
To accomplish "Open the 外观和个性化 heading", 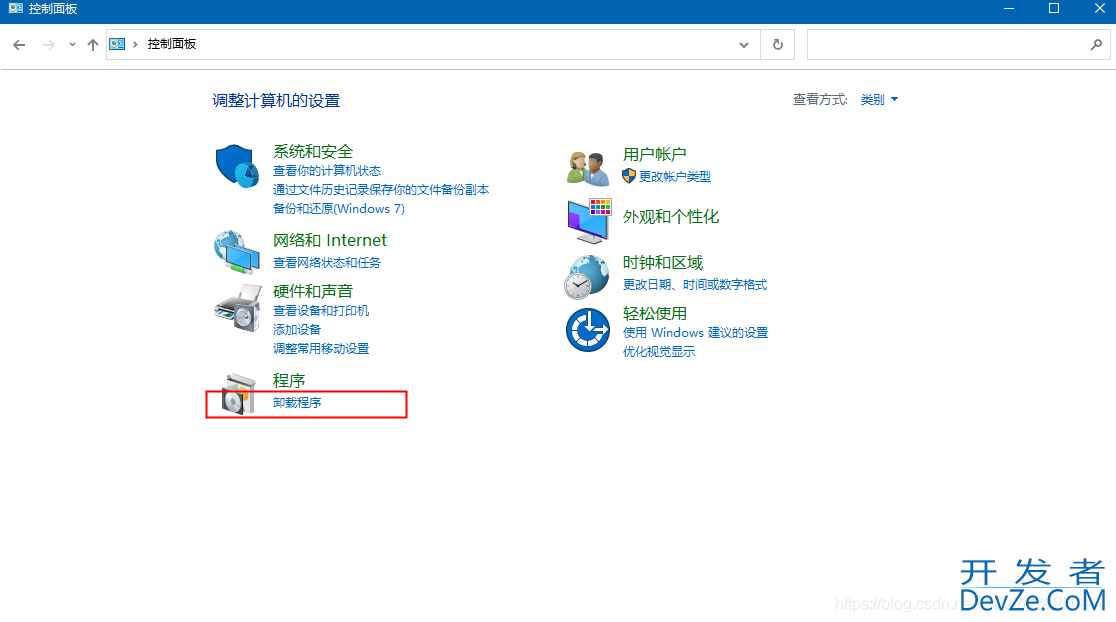I will click(671, 217).
